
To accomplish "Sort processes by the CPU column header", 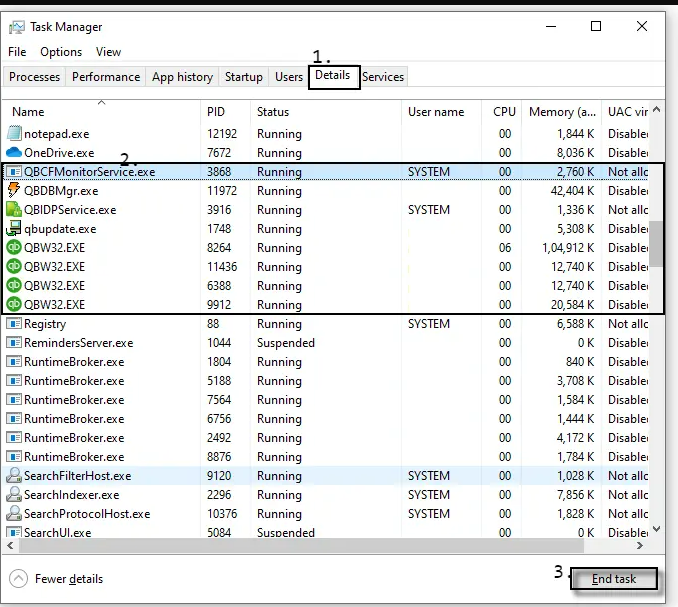I will [x=502, y=112].
